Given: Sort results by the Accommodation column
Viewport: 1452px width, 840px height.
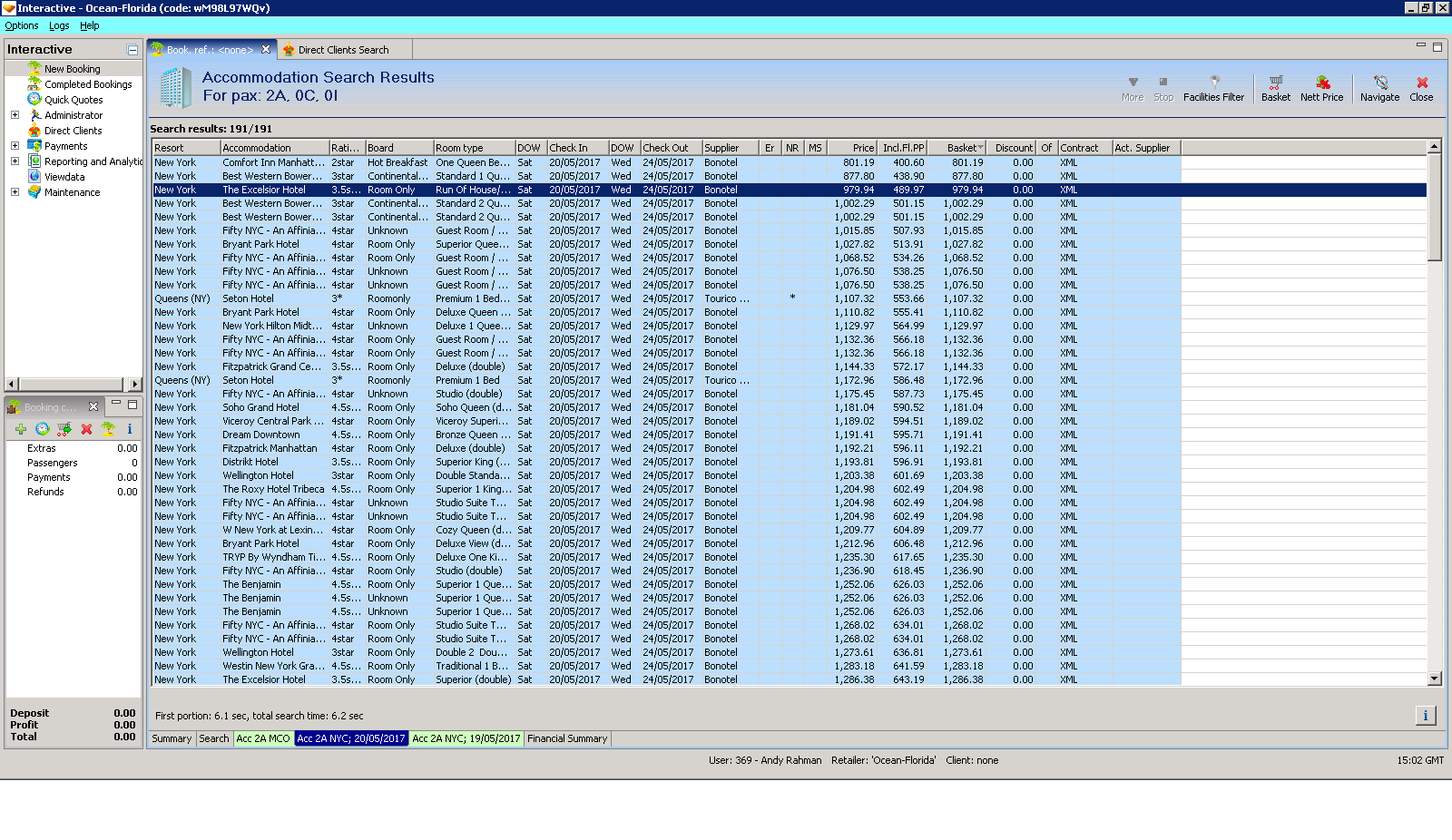Looking at the screenshot, I should point(275,148).
